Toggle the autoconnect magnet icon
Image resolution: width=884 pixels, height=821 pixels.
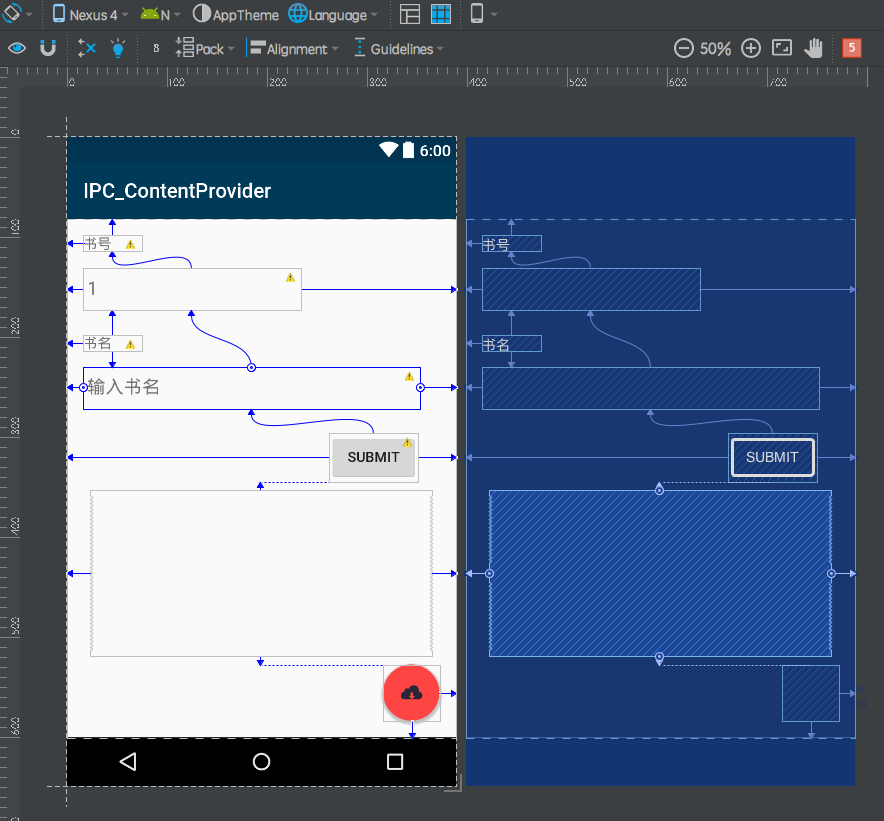click(x=48, y=48)
